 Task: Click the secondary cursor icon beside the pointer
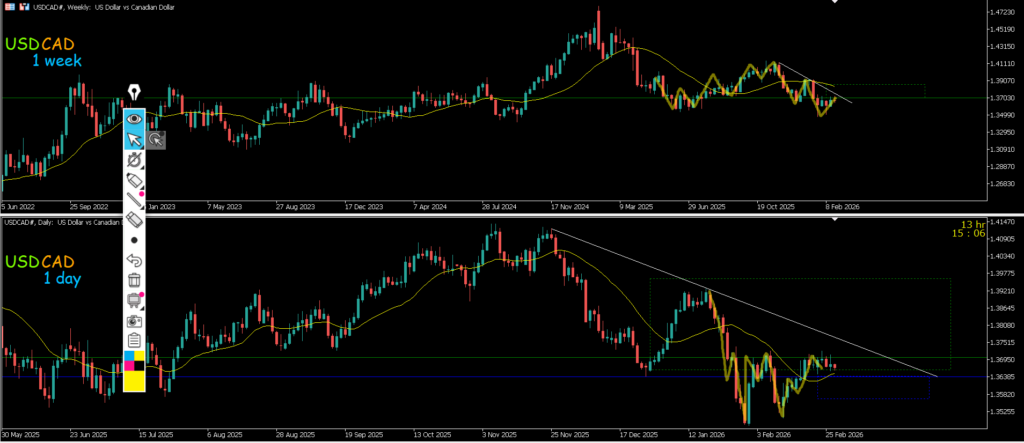point(157,140)
